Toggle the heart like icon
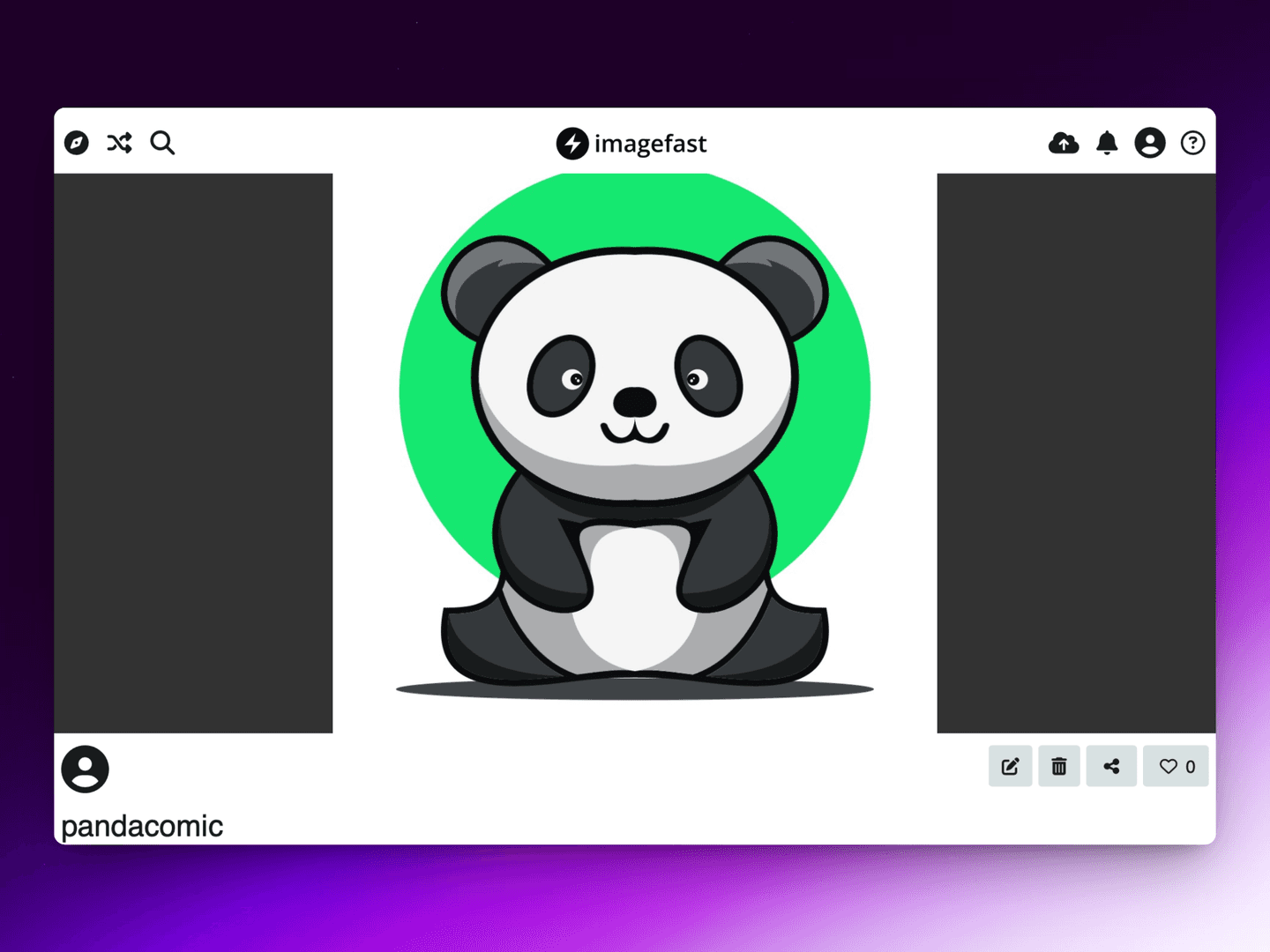The image size is (1270, 952). tap(1168, 766)
